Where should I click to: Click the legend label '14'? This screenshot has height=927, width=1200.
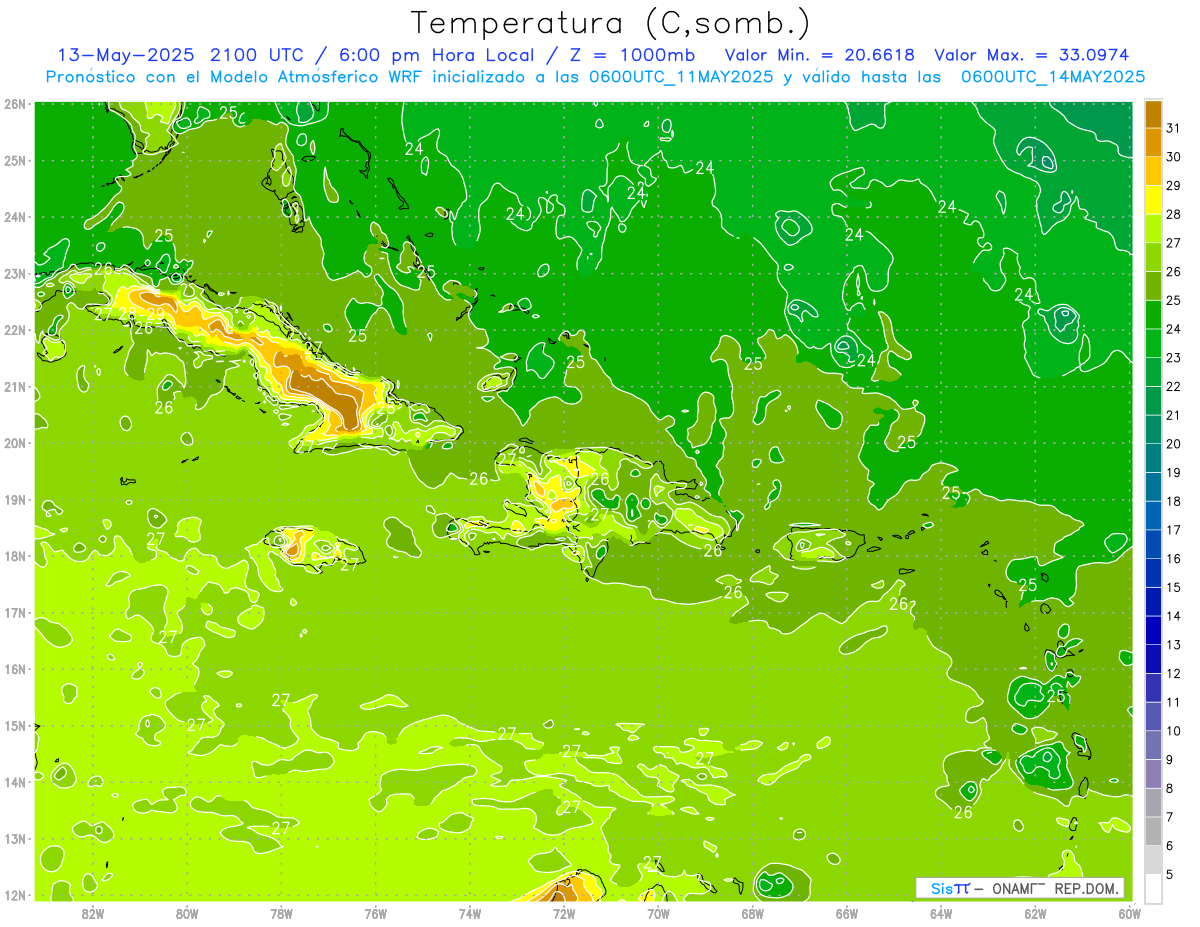click(x=1173, y=616)
